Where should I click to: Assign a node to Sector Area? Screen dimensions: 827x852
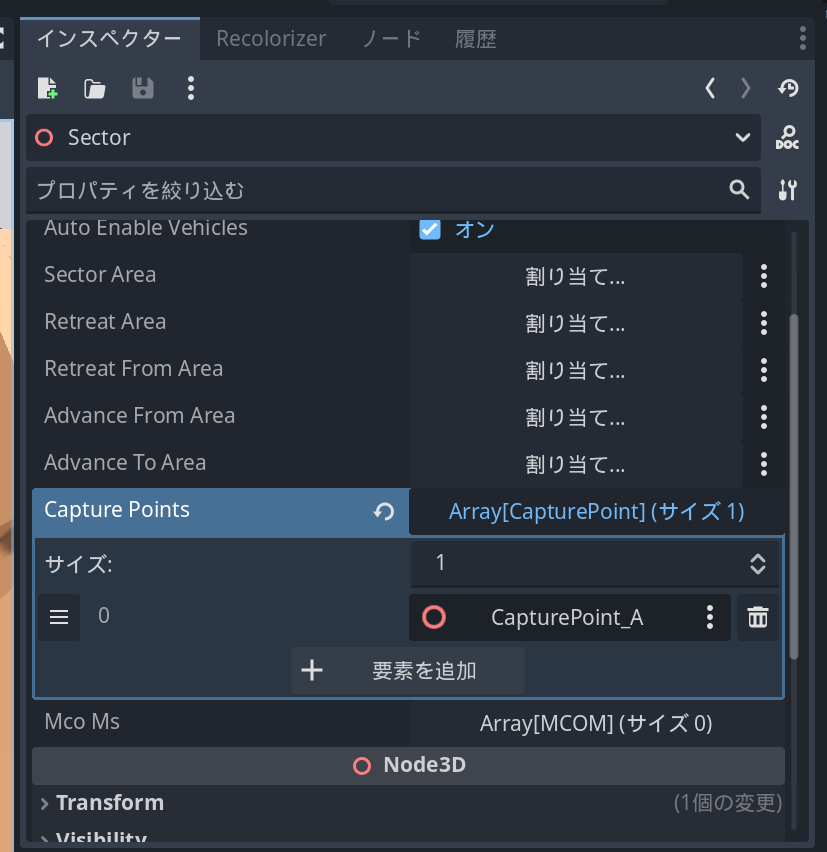(575, 276)
